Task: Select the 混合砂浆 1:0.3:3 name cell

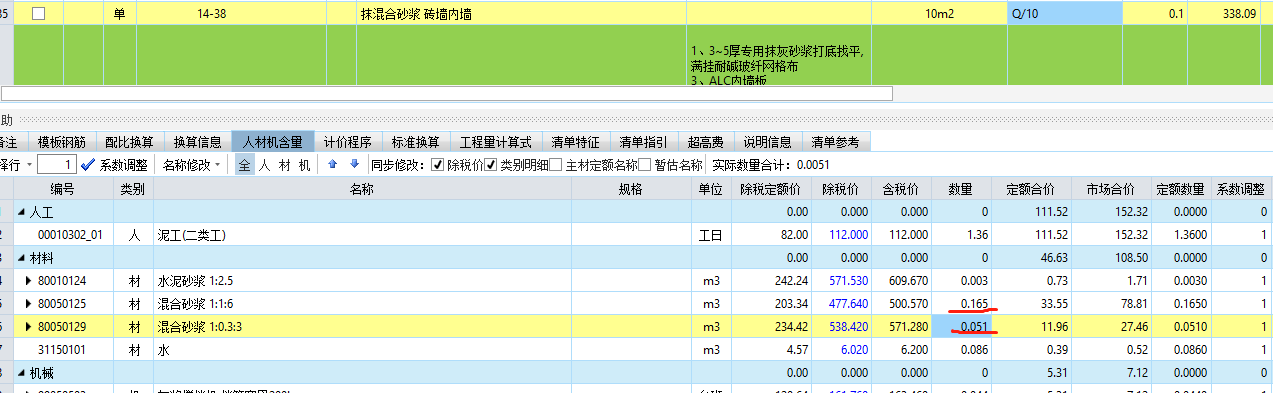Action: (x=361, y=326)
